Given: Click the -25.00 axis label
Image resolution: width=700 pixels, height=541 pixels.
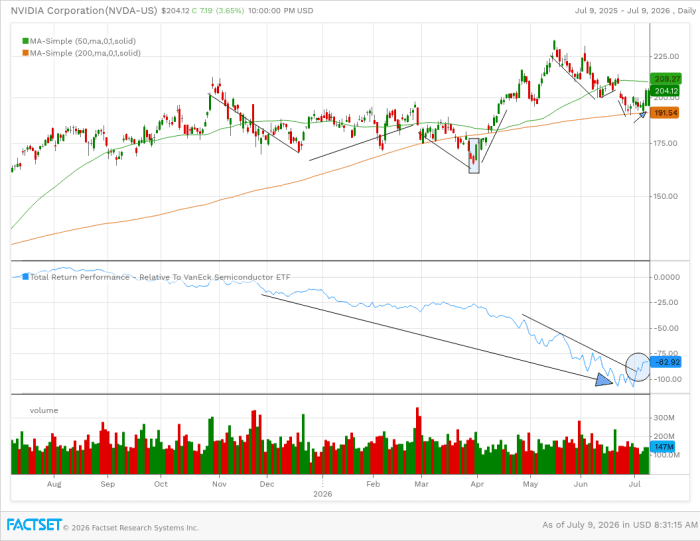Looking at the screenshot, I should [666, 303].
